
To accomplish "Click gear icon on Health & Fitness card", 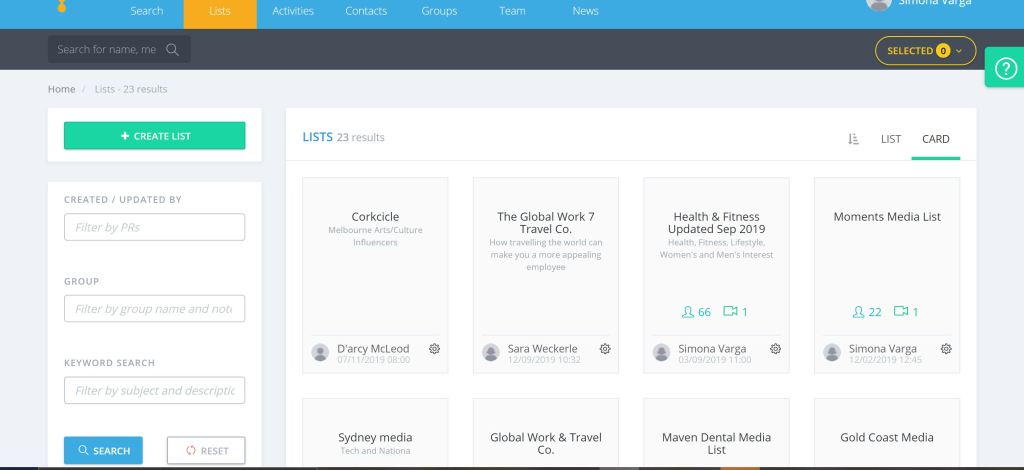I will 776,349.
